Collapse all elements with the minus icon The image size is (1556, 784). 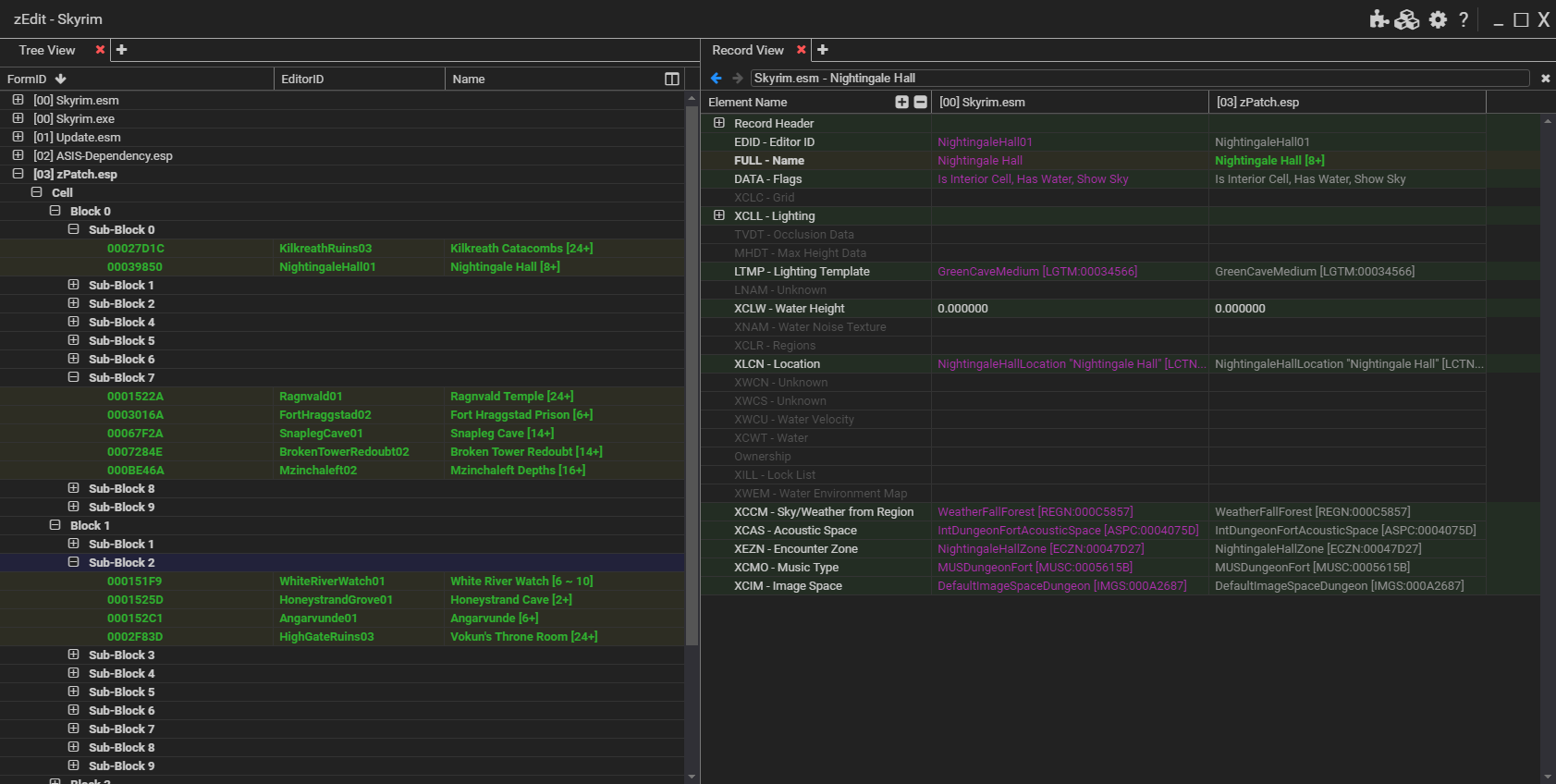[920, 103]
